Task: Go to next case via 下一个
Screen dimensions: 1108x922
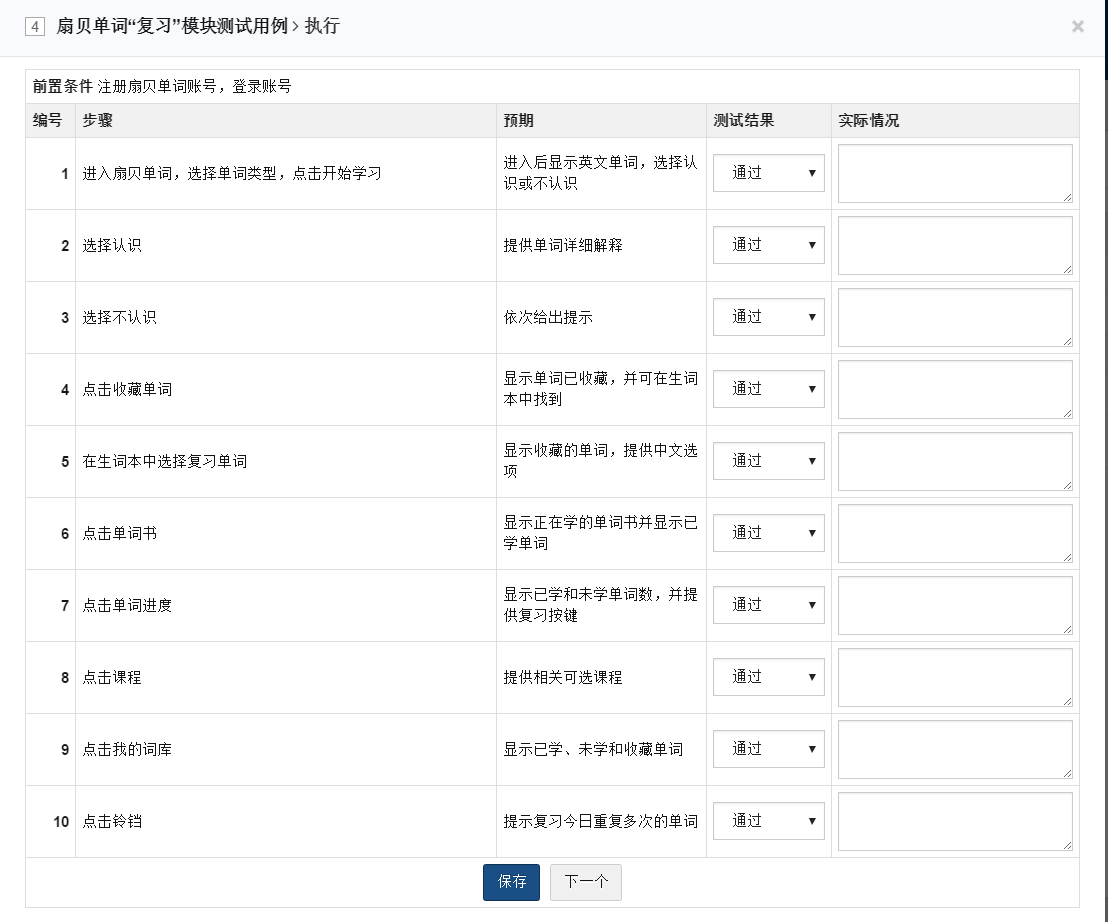Action: click(x=586, y=882)
